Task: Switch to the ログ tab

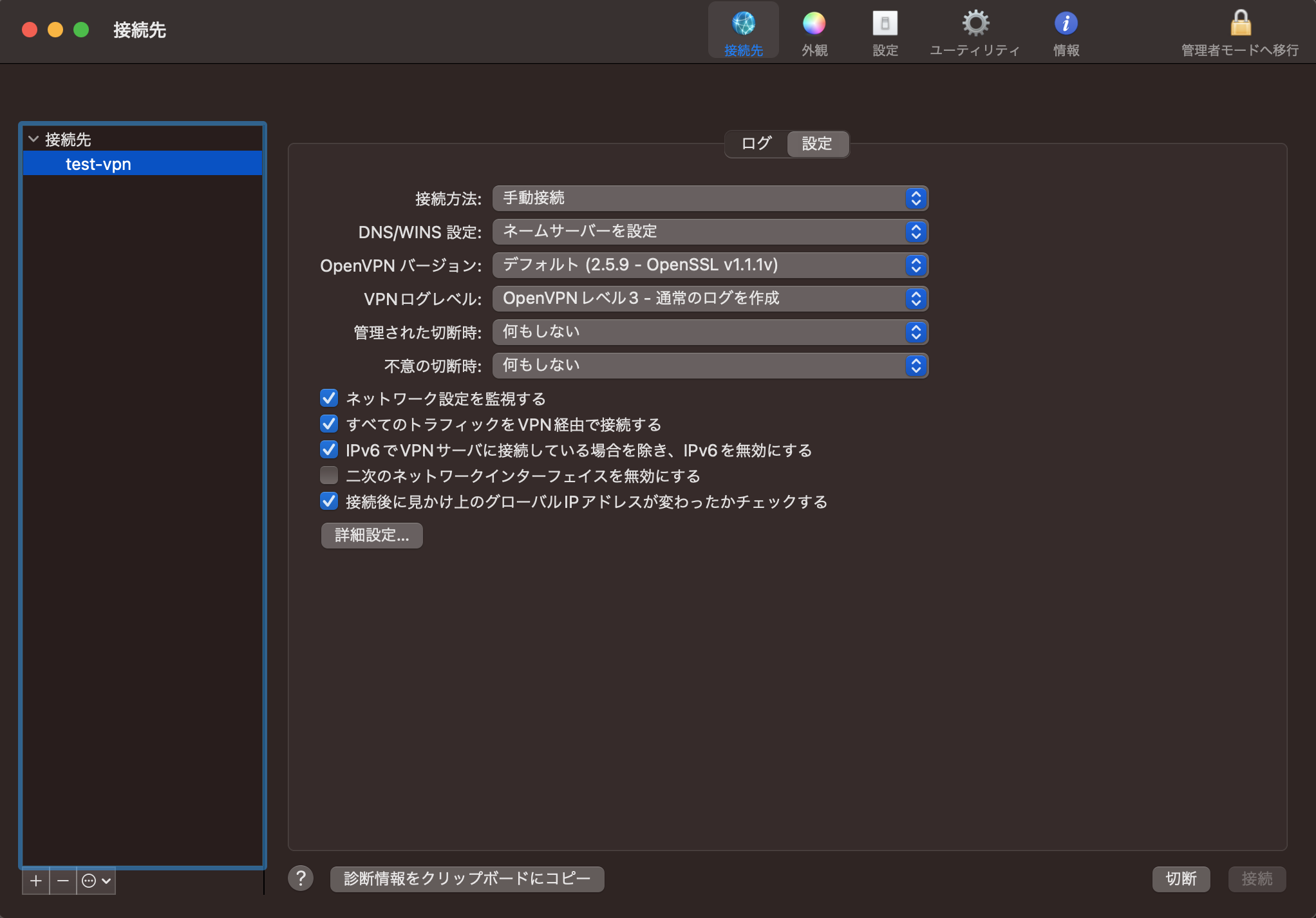Action: pyautogui.click(x=756, y=144)
